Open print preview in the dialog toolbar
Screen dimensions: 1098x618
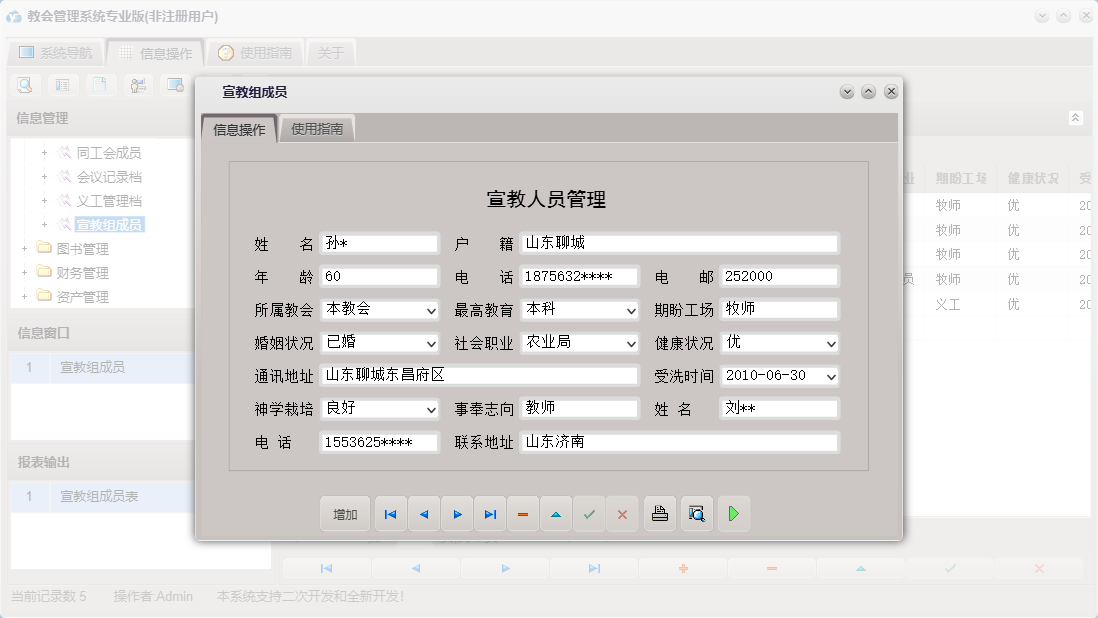point(696,513)
